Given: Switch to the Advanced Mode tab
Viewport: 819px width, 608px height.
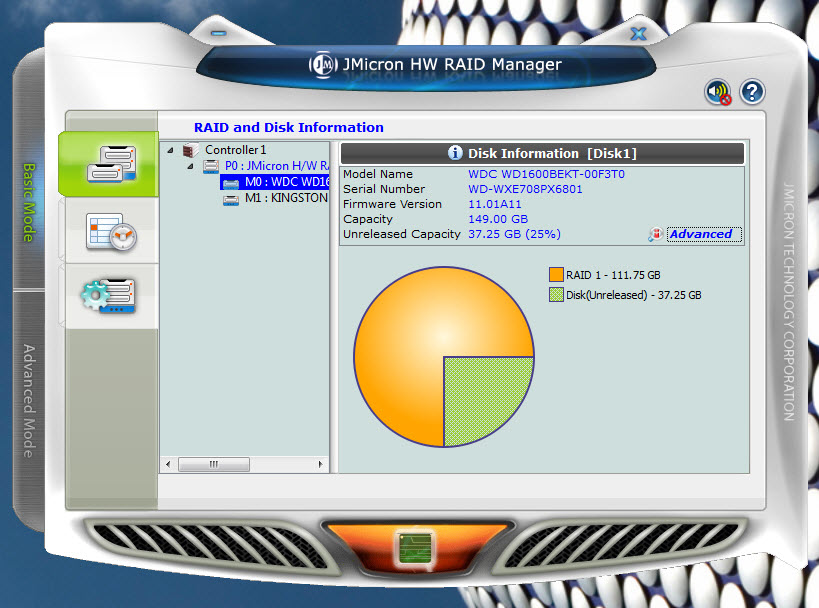Looking at the screenshot, I should [x=29, y=401].
